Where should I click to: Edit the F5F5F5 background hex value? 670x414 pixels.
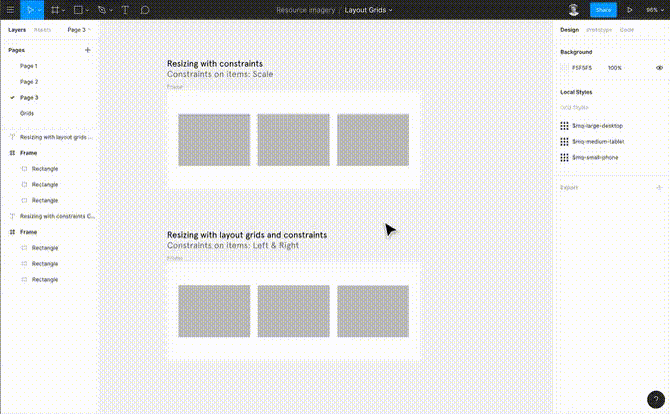(582, 68)
